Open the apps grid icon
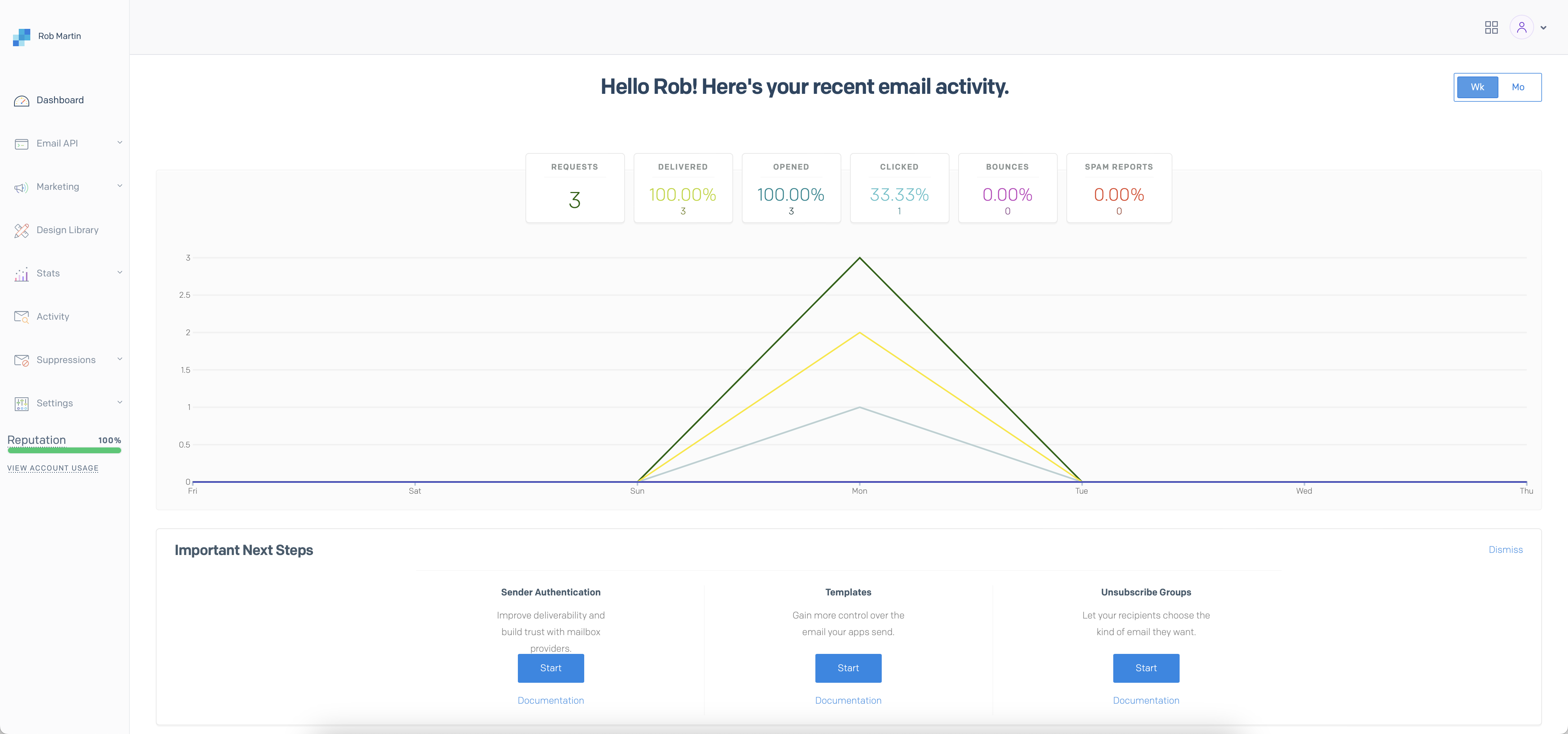Image resolution: width=1568 pixels, height=734 pixels. point(1491,27)
